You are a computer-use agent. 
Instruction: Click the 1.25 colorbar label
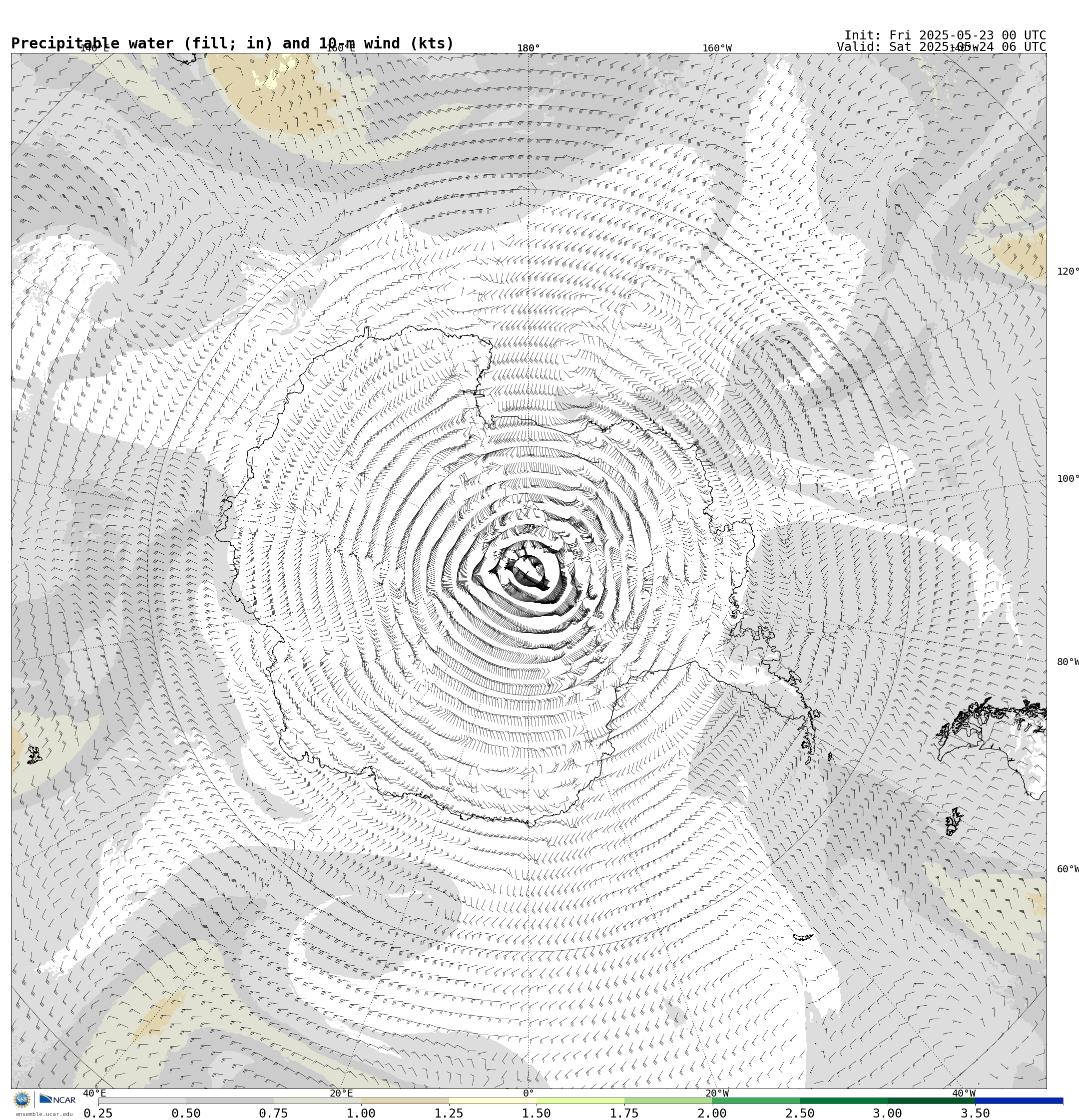pyautogui.click(x=449, y=1113)
